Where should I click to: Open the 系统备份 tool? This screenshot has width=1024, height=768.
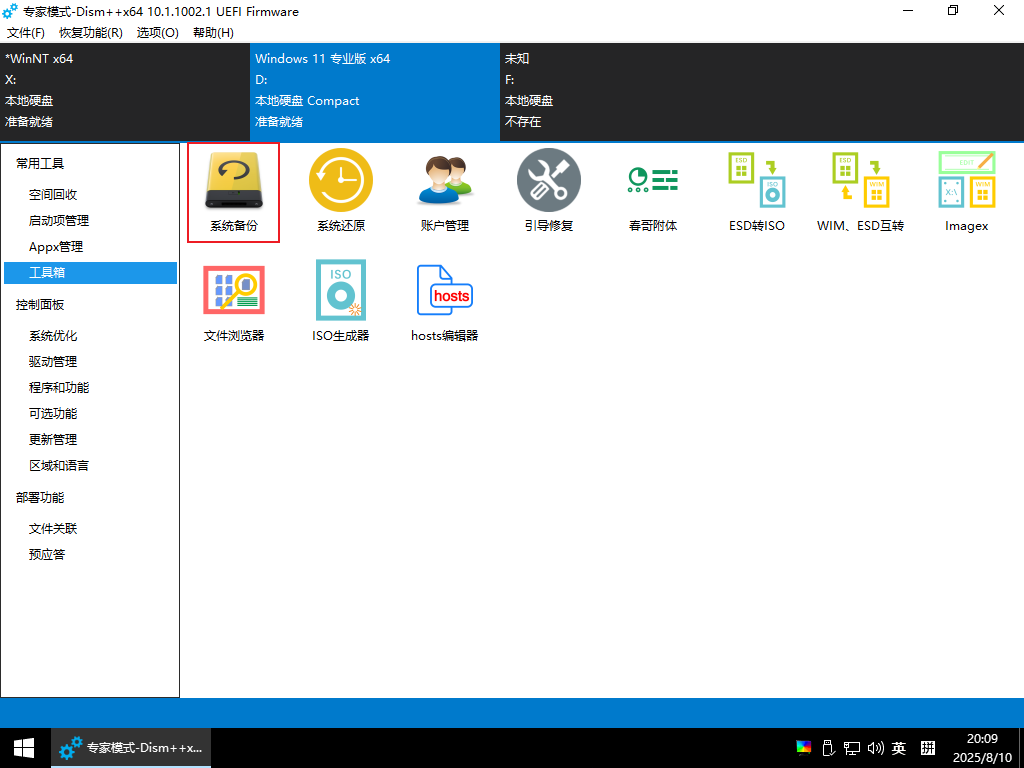click(233, 193)
